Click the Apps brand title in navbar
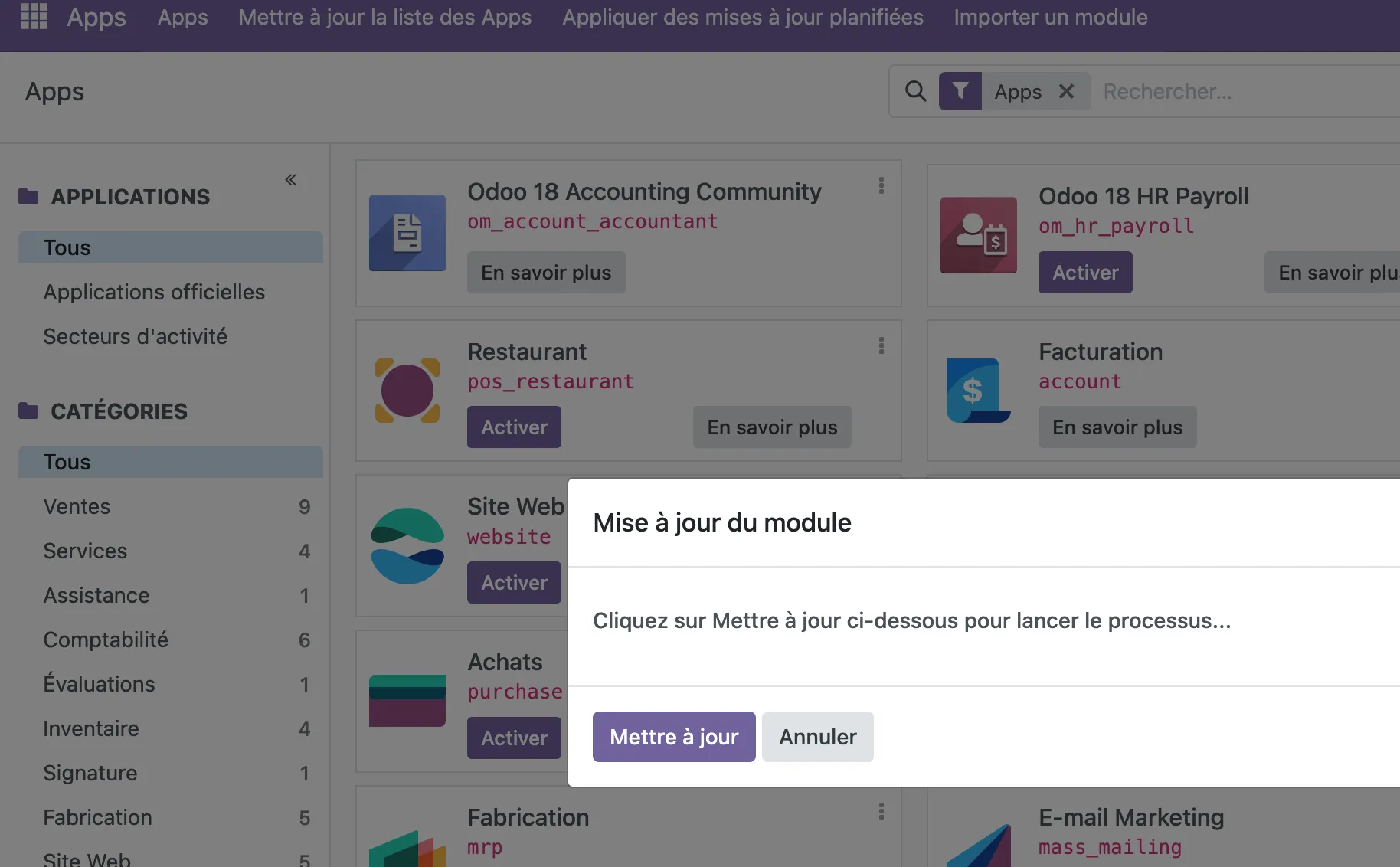 96,17
